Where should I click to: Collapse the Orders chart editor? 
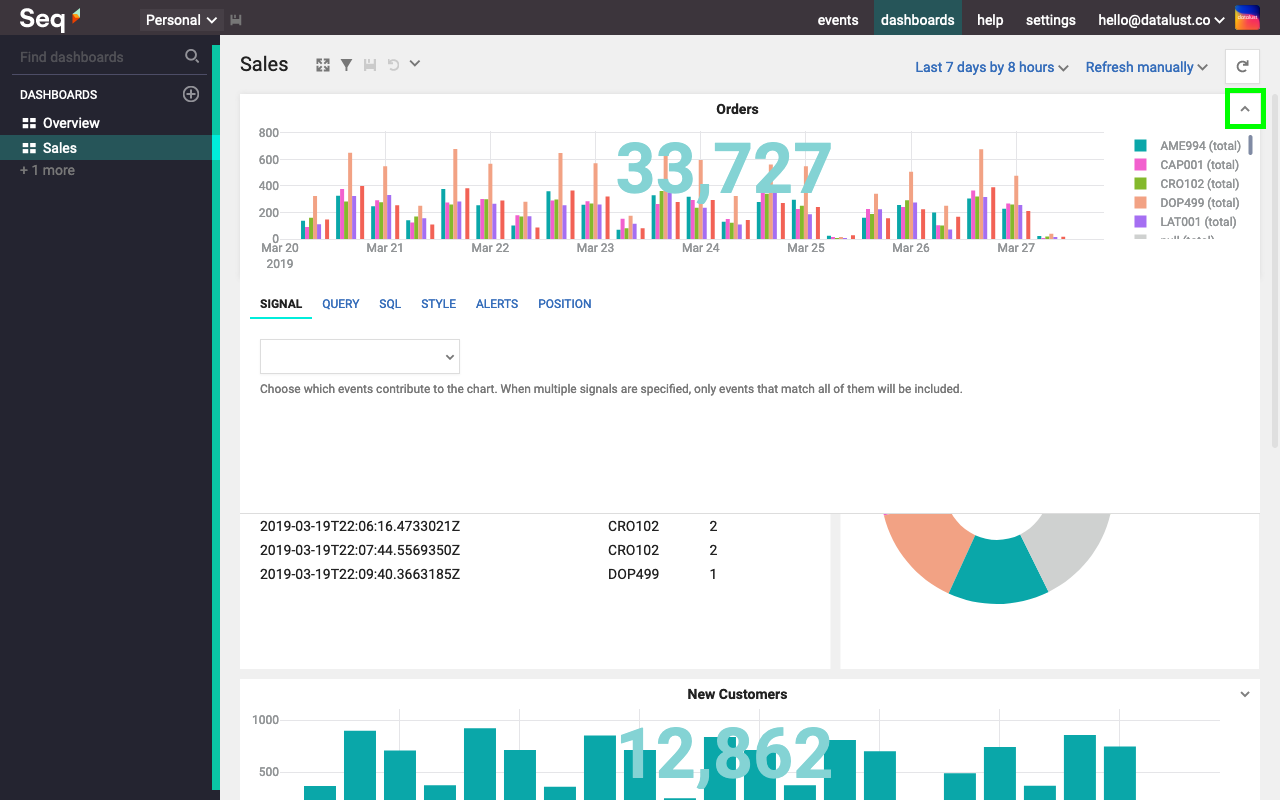1245,109
